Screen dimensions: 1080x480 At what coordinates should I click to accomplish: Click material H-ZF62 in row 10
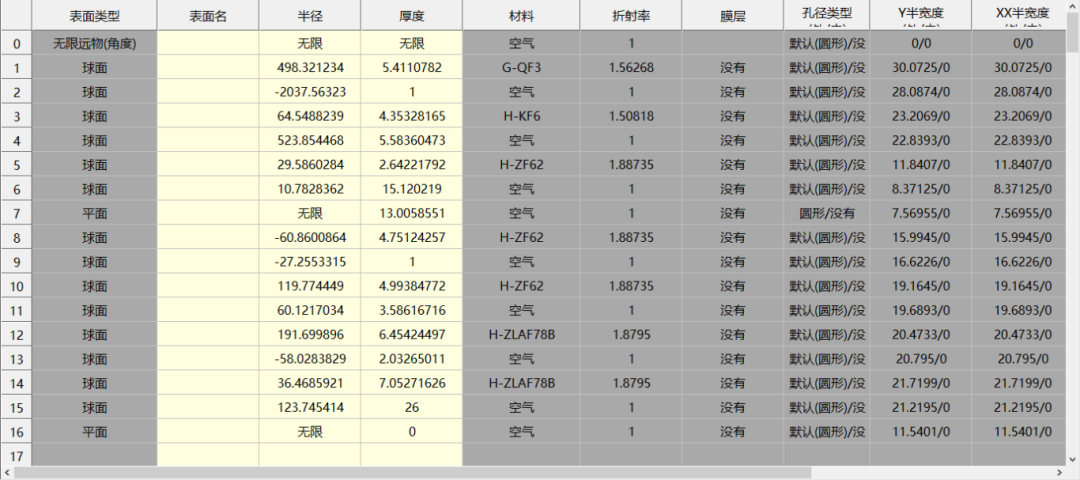coord(521,286)
